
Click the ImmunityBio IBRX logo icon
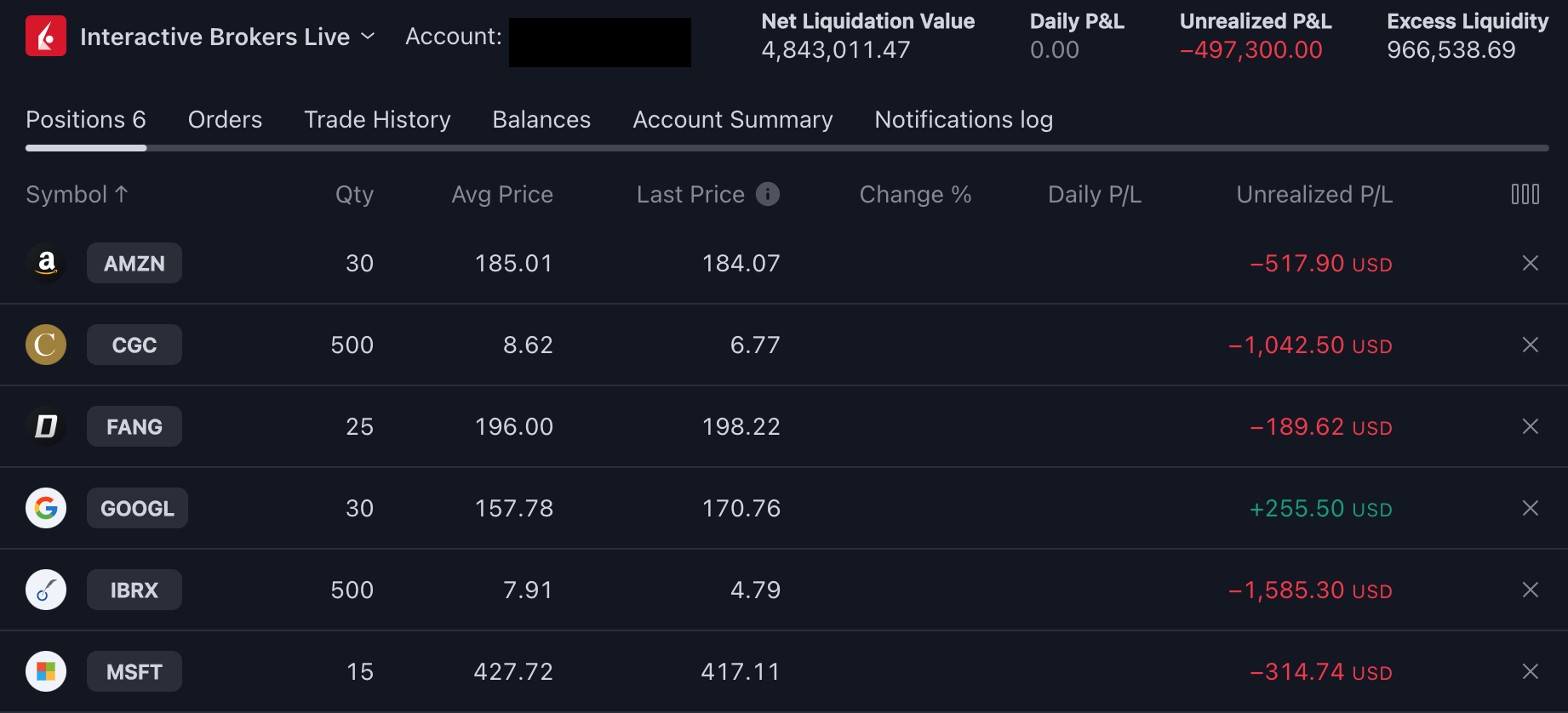coord(46,590)
